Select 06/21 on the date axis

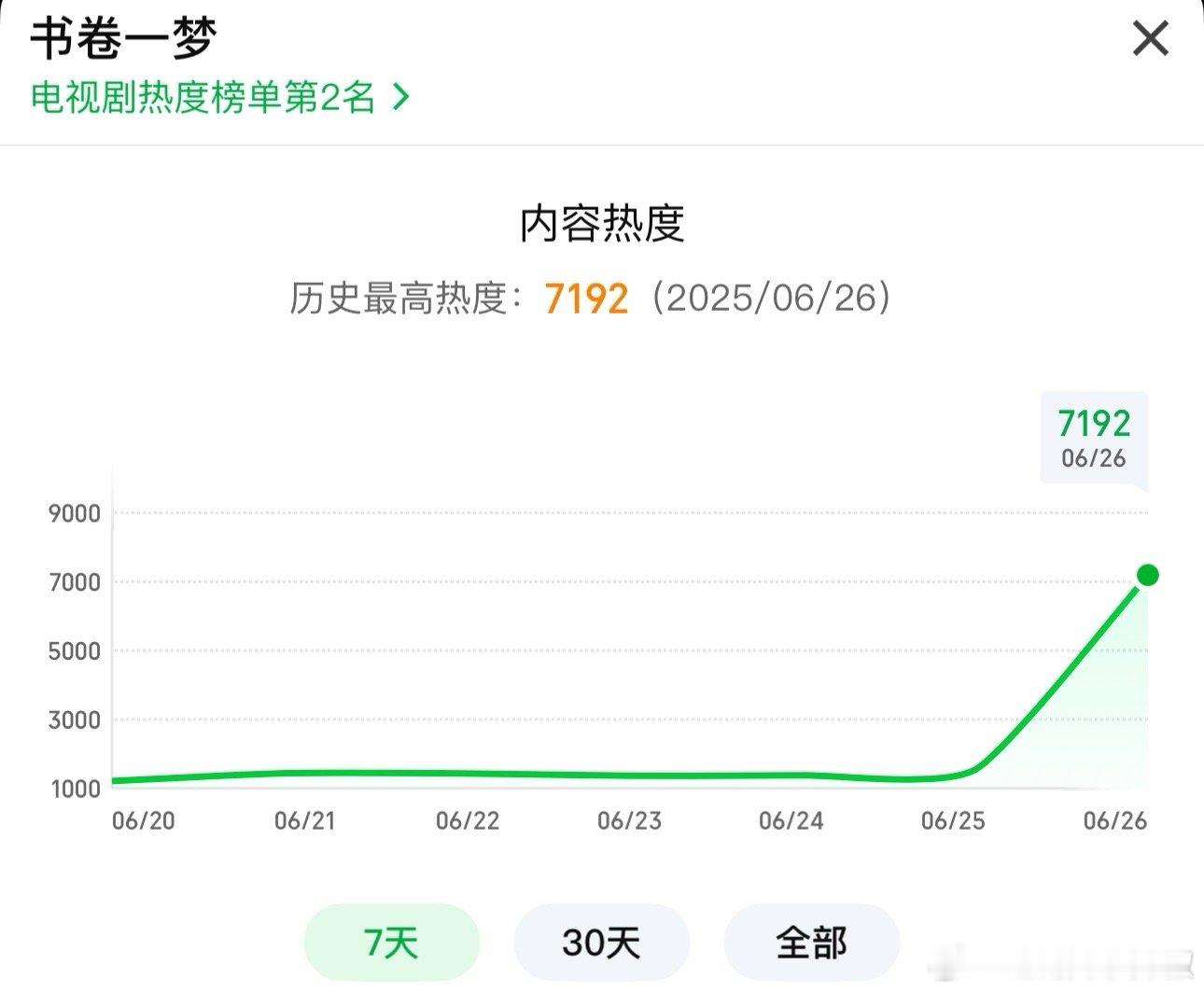305,820
